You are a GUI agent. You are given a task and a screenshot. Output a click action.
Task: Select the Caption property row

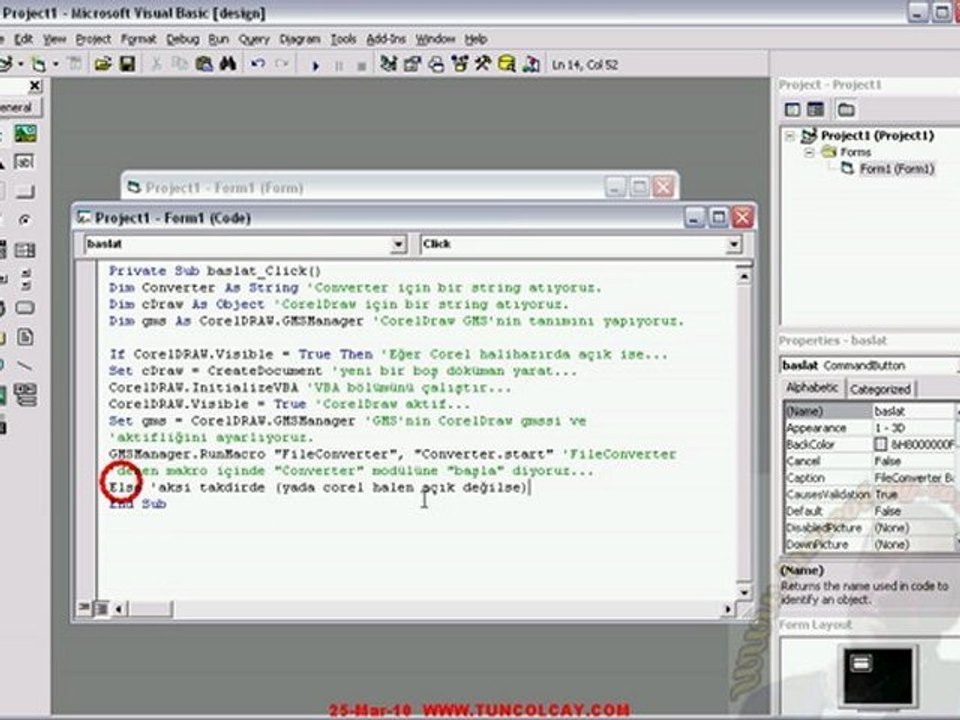pos(869,478)
